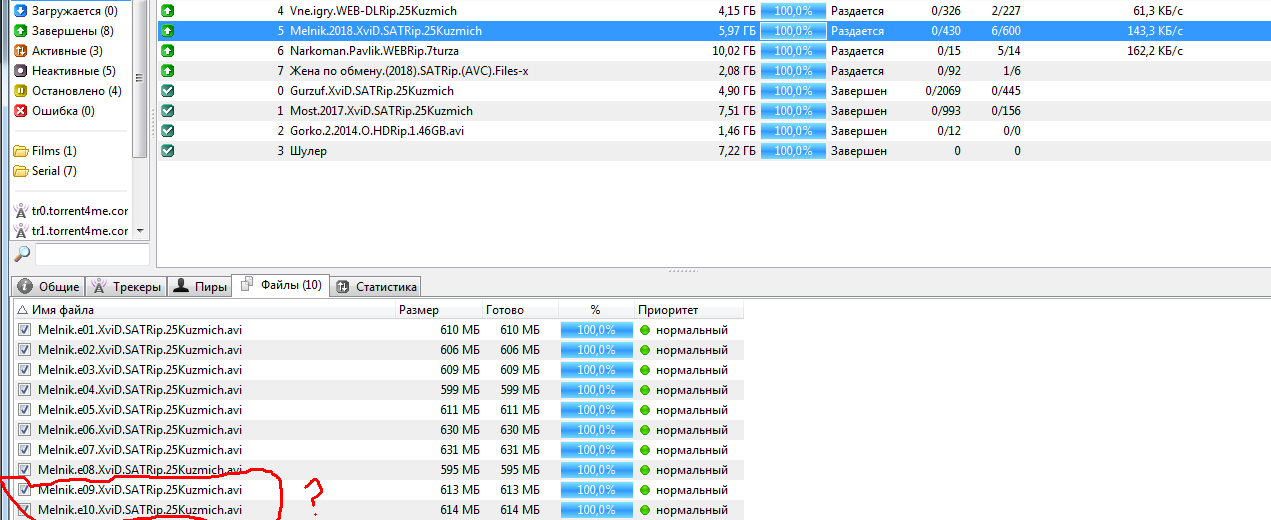1271x520 pixels.
Task: Open the Films (1) label folder
Action: pos(21,151)
